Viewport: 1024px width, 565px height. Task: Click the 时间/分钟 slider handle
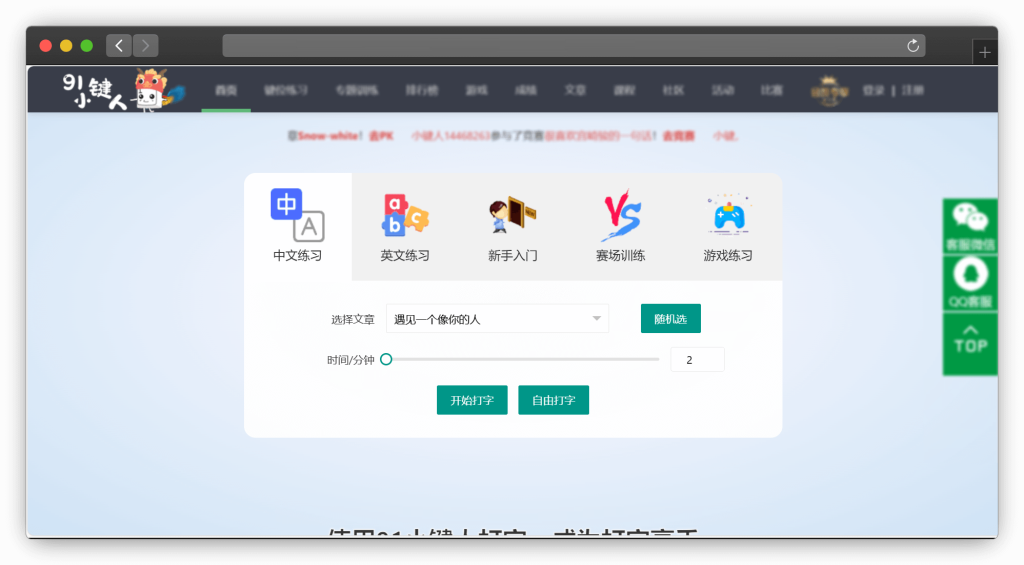386,359
